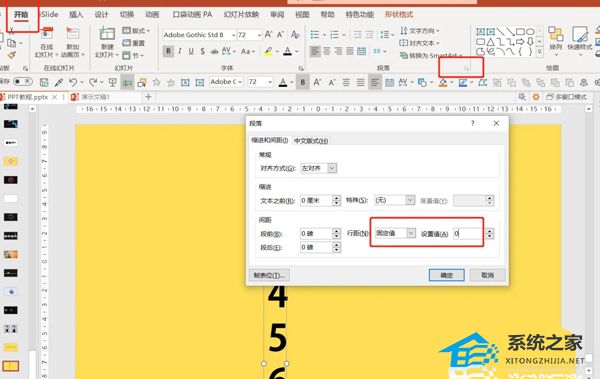The width and height of the screenshot is (600, 379).
Task: Click the redo arrow icon
Action: [x=93, y=82]
